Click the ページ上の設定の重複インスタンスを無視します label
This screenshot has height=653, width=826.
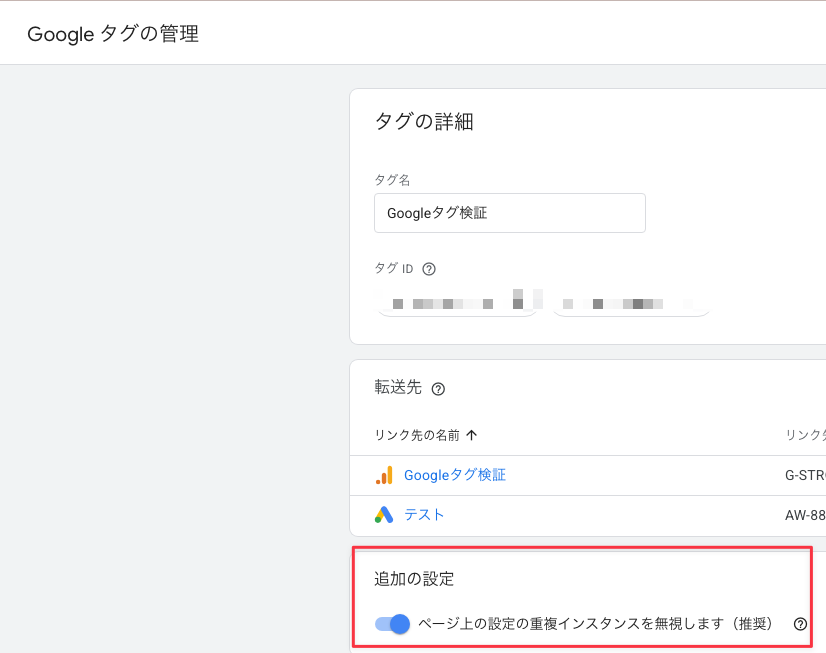[595, 624]
